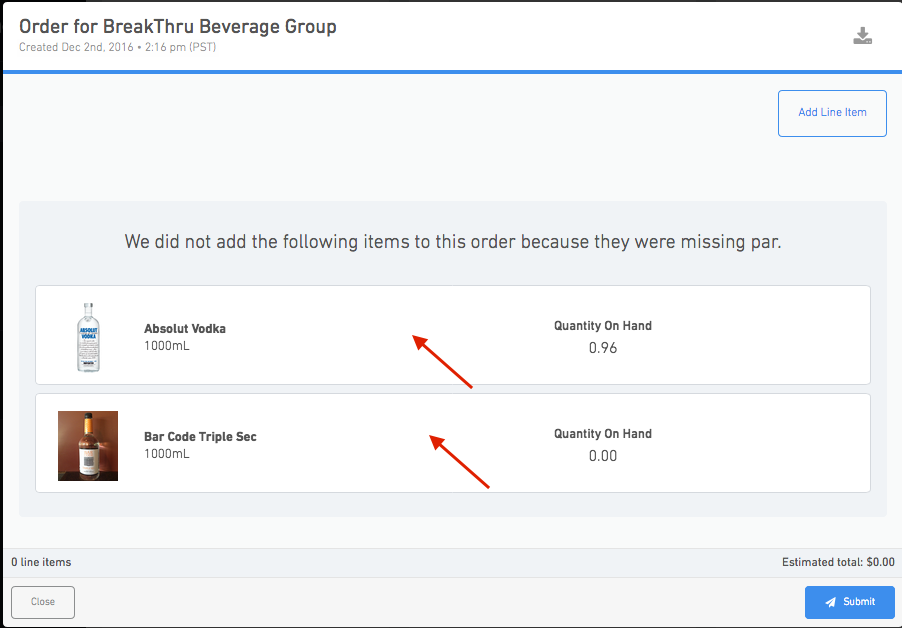902x628 pixels.
Task: Click the Estimated total: $0.00 text
Action: pyautogui.click(x=838, y=562)
